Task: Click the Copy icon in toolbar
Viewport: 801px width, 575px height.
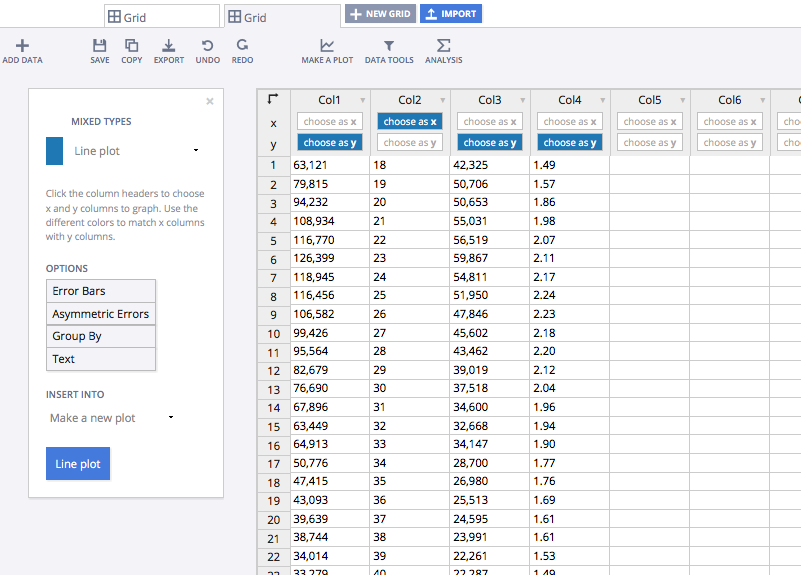Action: pyautogui.click(x=131, y=45)
